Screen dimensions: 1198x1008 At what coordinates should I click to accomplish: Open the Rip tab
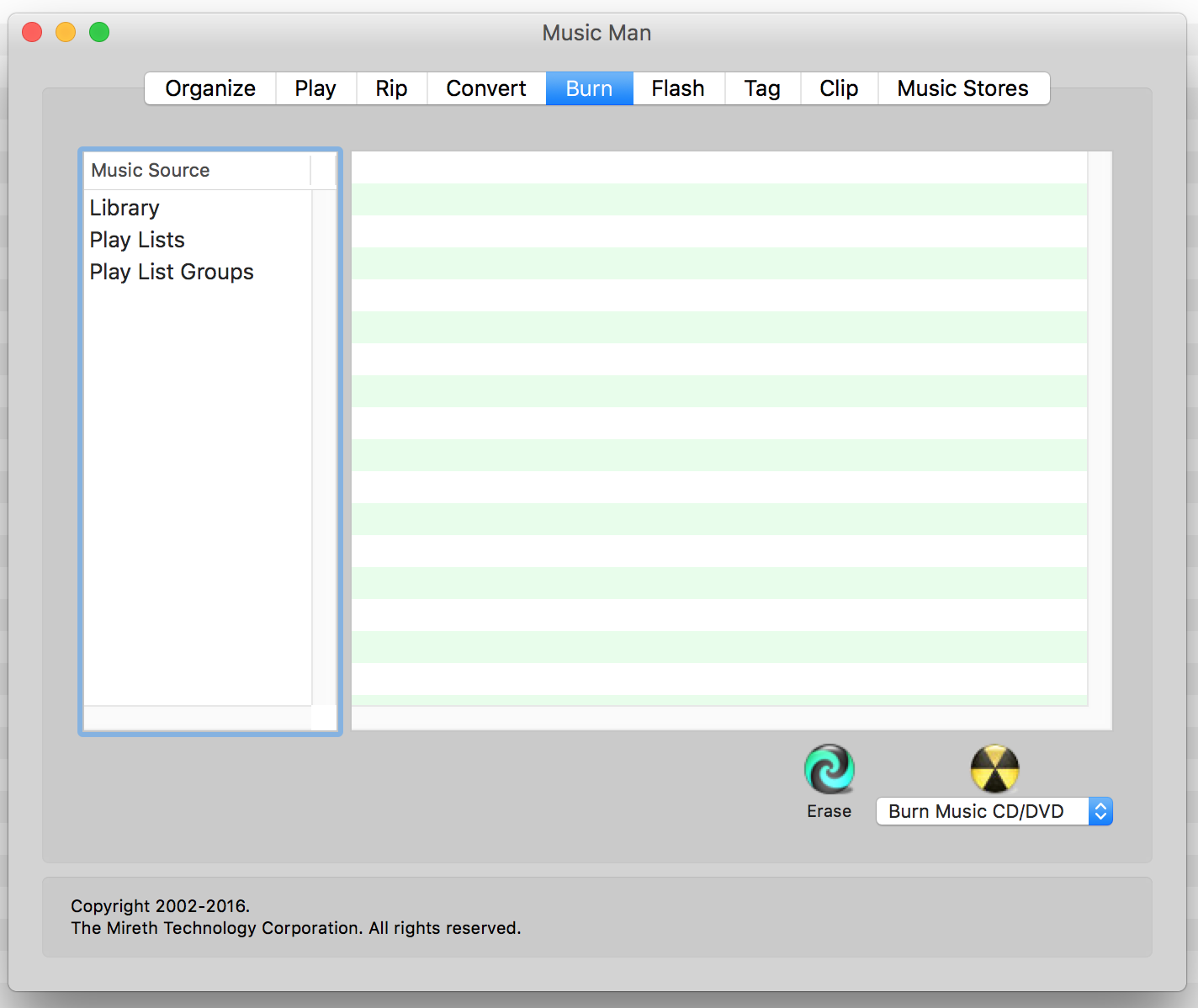(391, 88)
